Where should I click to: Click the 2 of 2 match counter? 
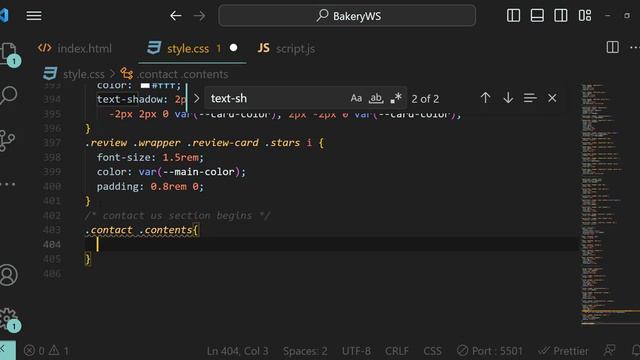click(425, 99)
